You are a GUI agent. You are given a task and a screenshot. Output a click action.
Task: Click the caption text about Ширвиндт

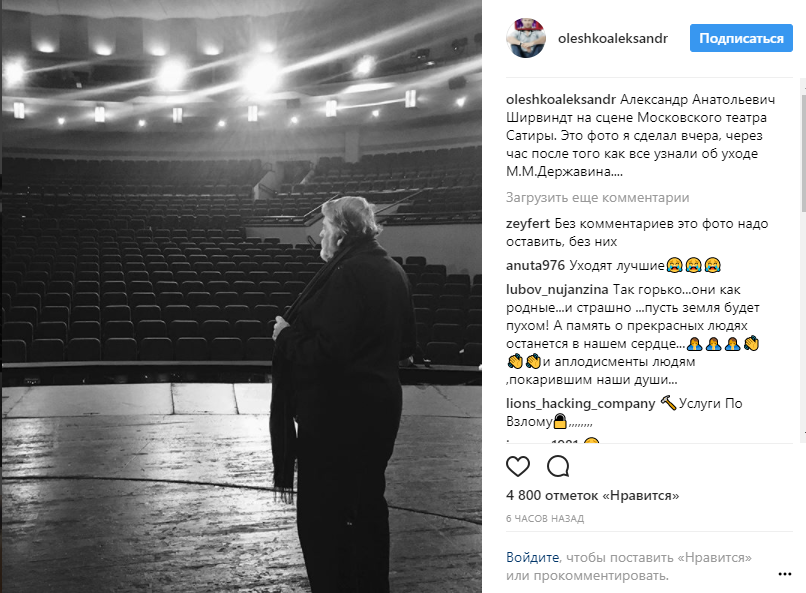tap(640, 136)
